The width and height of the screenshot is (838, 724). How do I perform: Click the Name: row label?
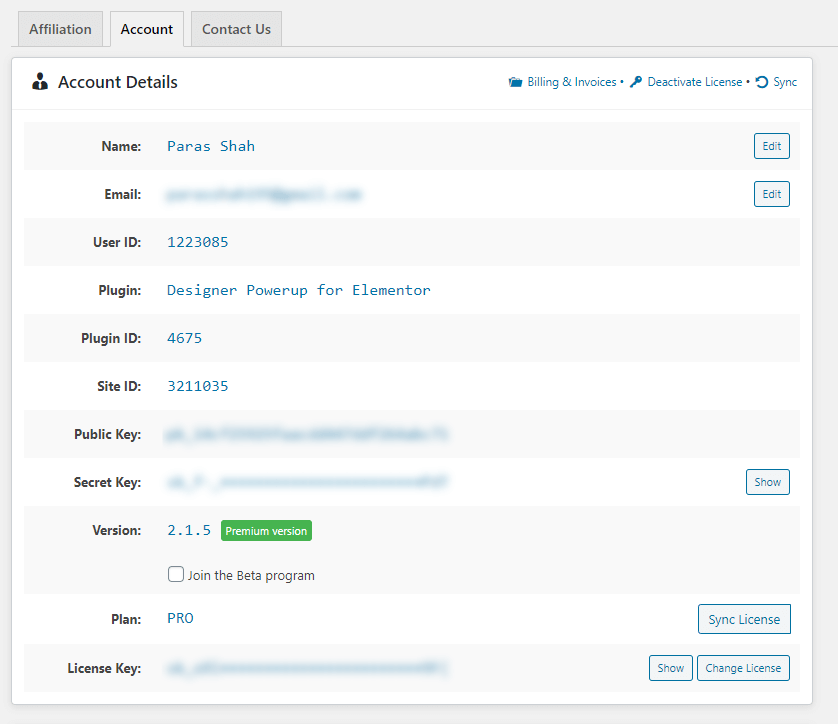click(x=121, y=146)
